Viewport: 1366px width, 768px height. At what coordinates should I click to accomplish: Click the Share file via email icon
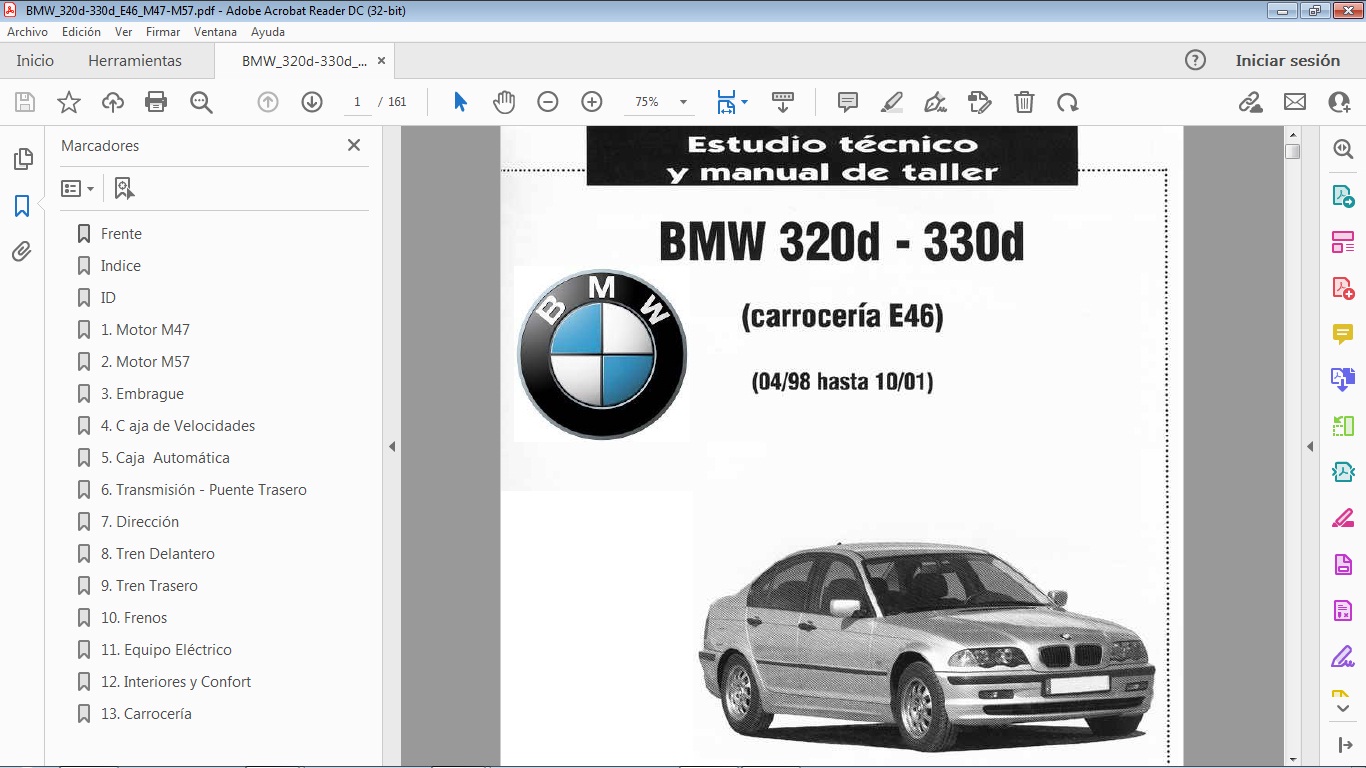(x=1294, y=101)
